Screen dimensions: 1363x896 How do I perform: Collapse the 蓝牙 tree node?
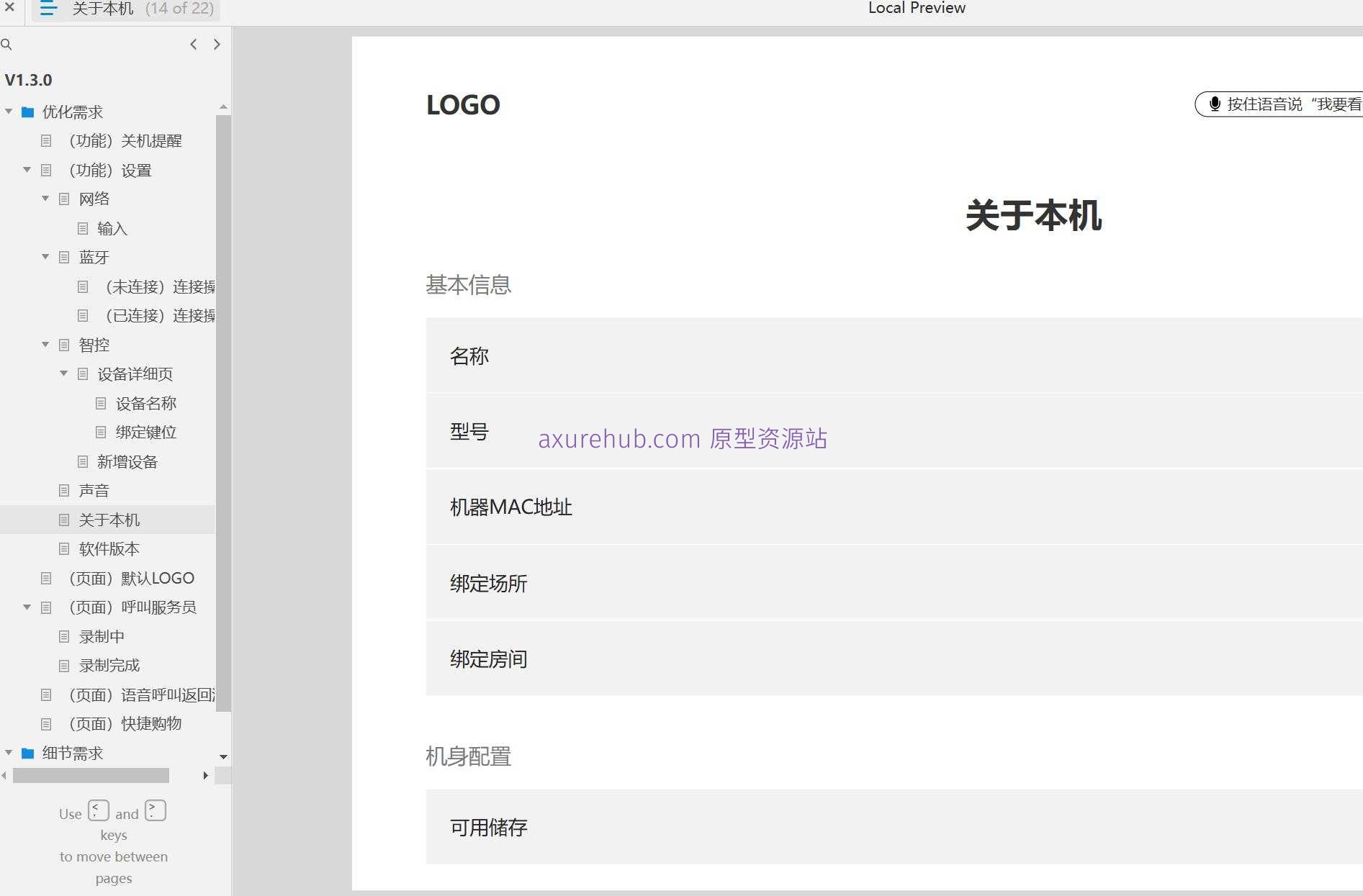click(45, 257)
